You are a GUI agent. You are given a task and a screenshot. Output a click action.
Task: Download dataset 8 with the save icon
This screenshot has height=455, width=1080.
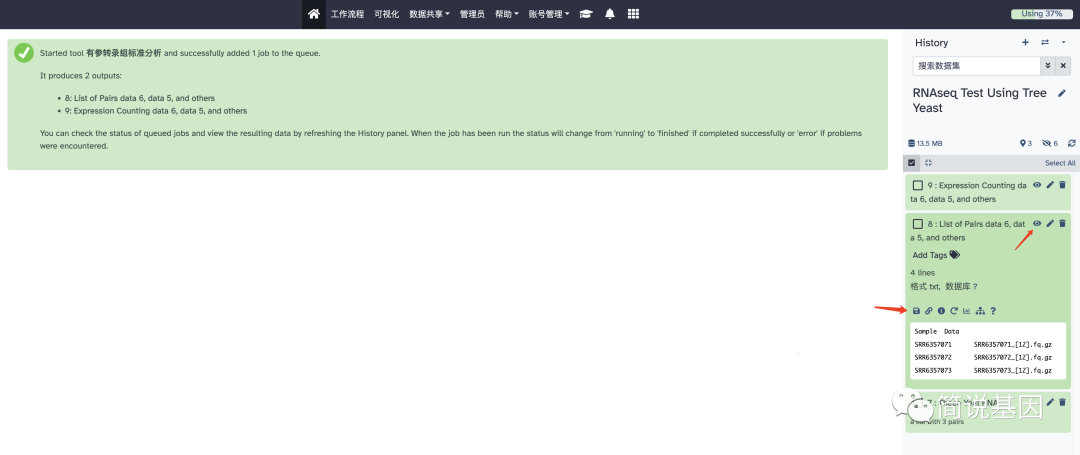tap(916, 311)
